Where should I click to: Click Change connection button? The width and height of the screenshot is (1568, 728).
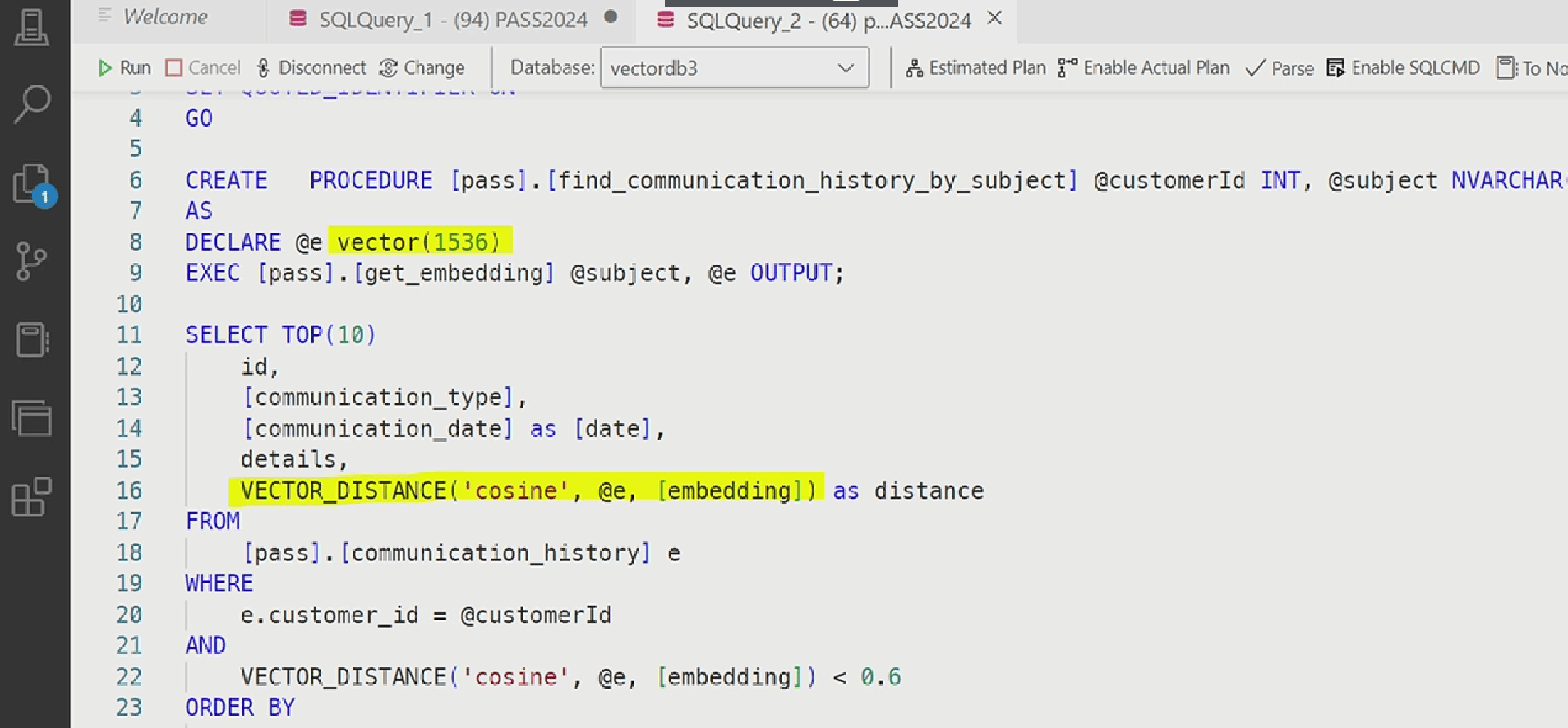coord(422,68)
